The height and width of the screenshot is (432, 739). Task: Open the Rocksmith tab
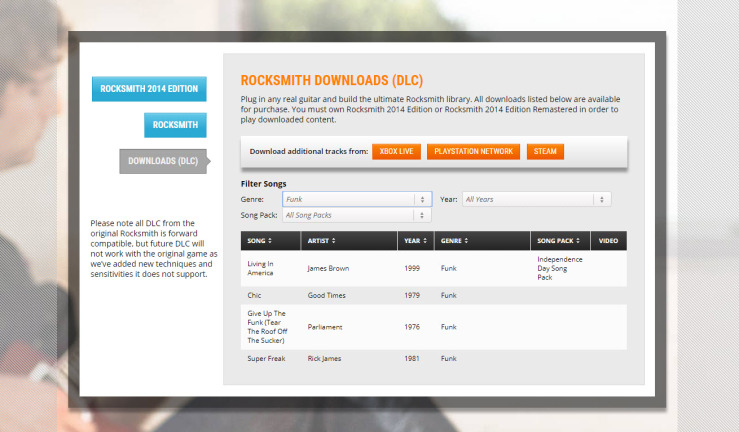pyautogui.click(x=175, y=125)
